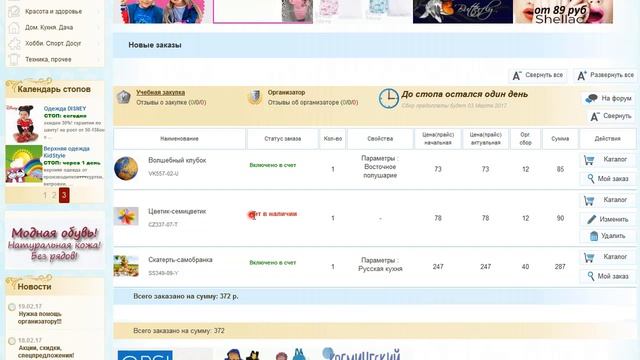Open Отзывы о закупке (0/0/0)
This screenshot has width=640, height=360.
171,102
